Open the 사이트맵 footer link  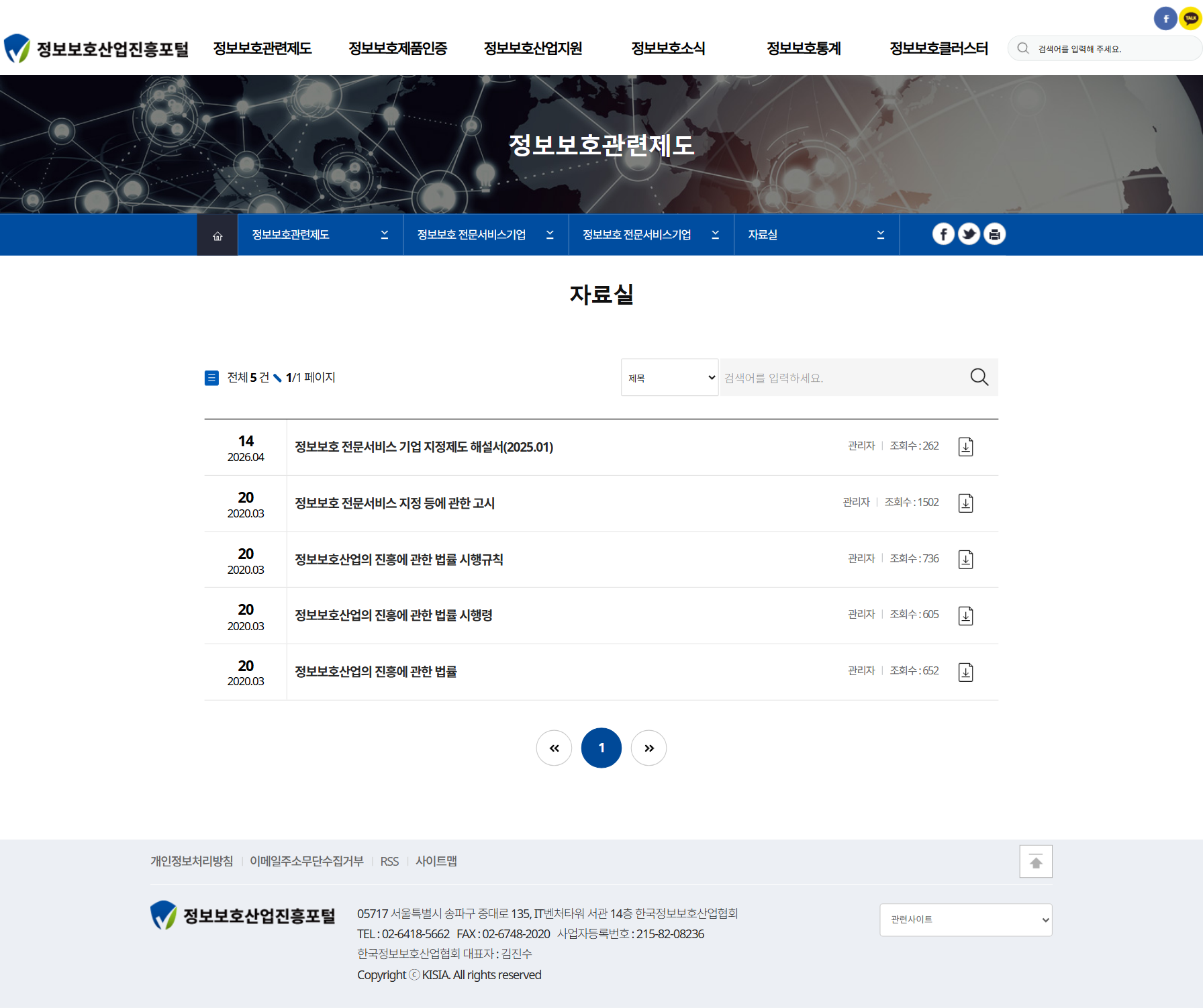[436, 861]
